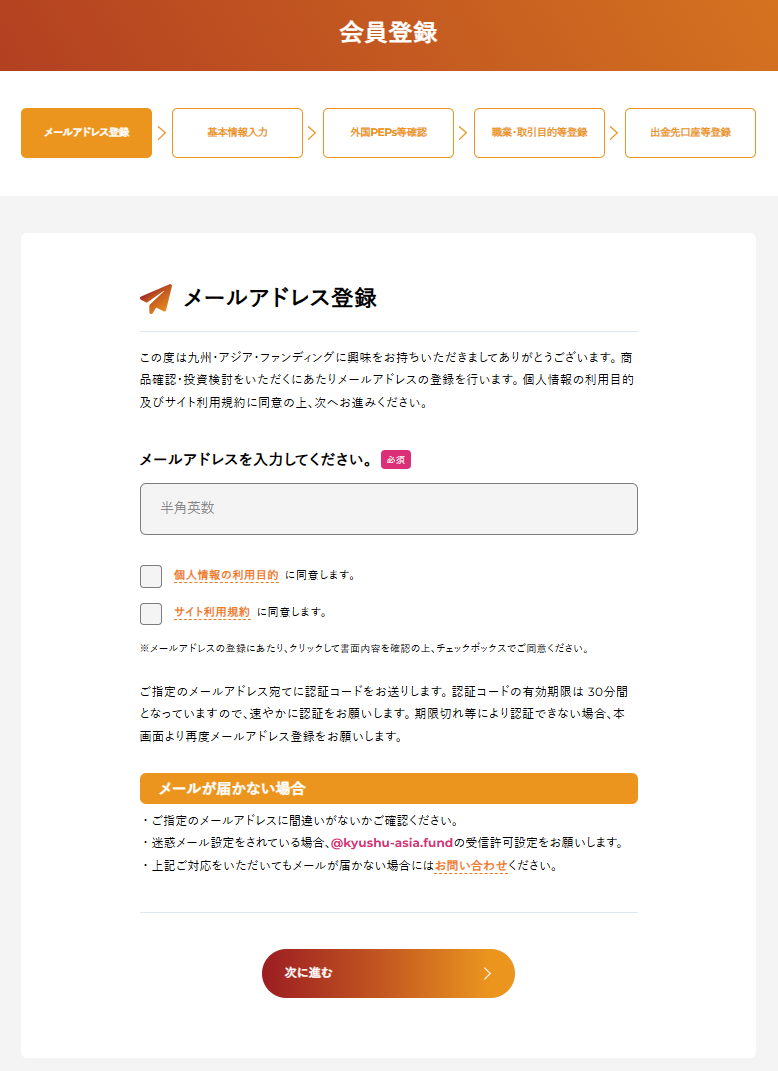This screenshot has height=1071, width=778.
Task: Focus the 半角英数 email address field
Action: pos(389,509)
